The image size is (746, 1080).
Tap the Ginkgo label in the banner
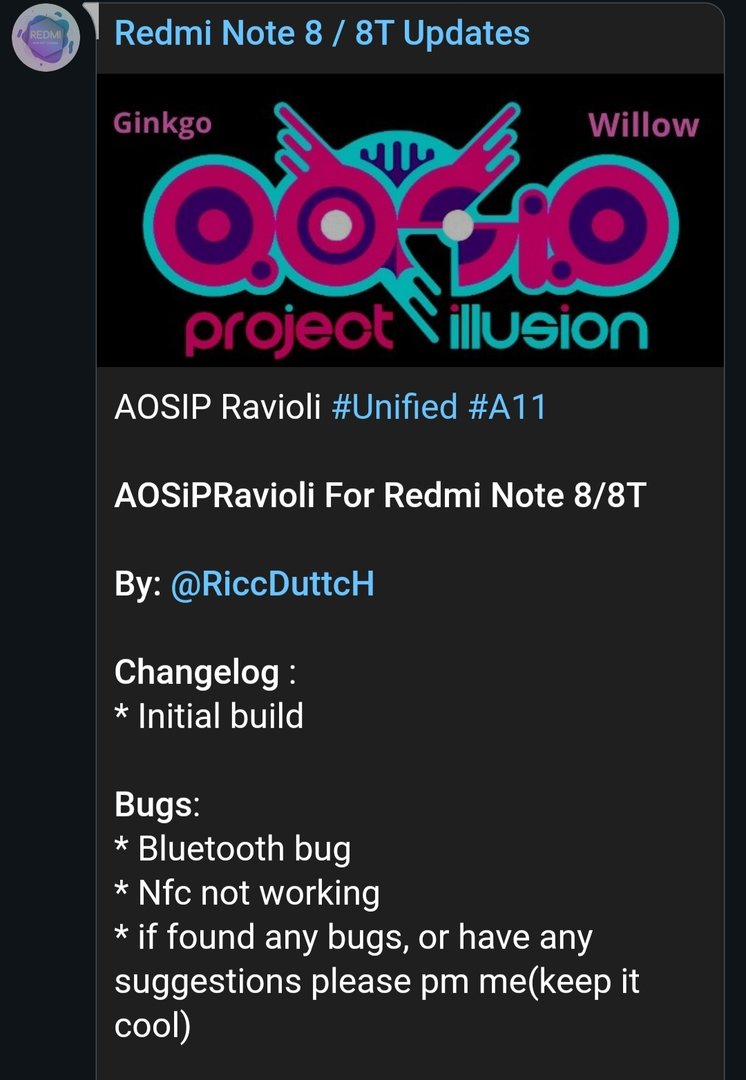pos(162,123)
